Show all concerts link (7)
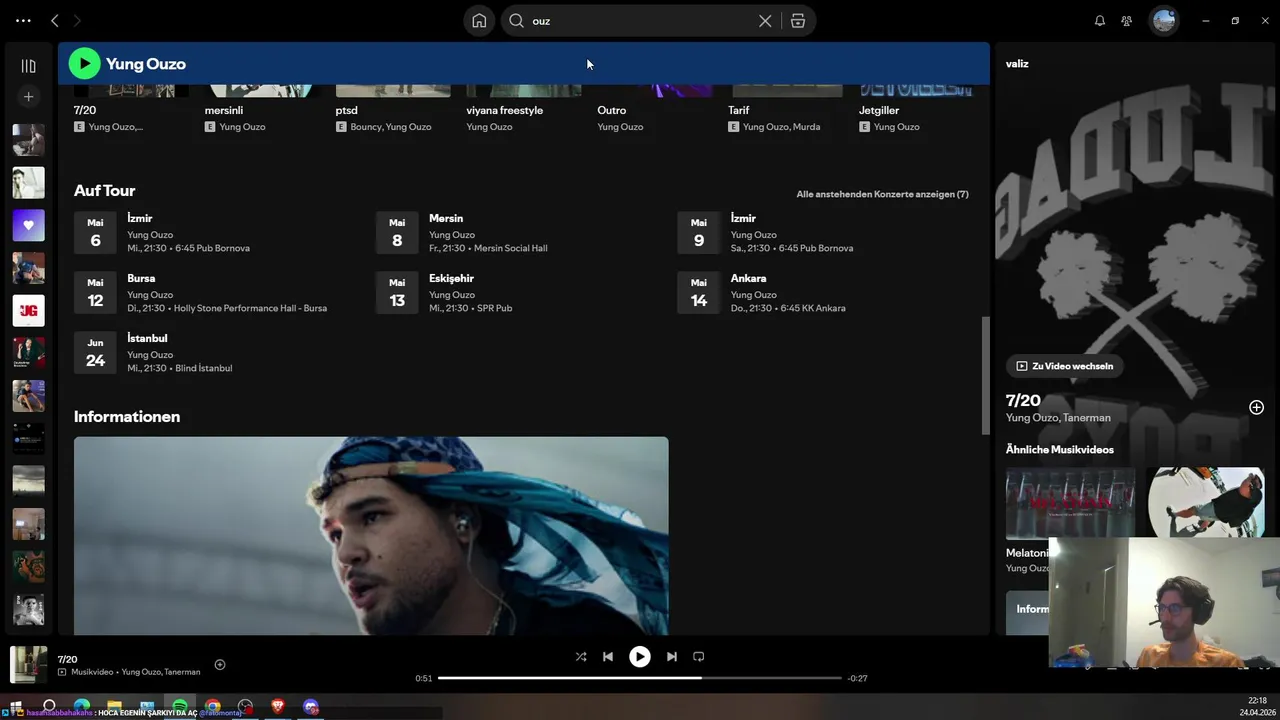This screenshot has height=720, width=1280. click(x=882, y=194)
